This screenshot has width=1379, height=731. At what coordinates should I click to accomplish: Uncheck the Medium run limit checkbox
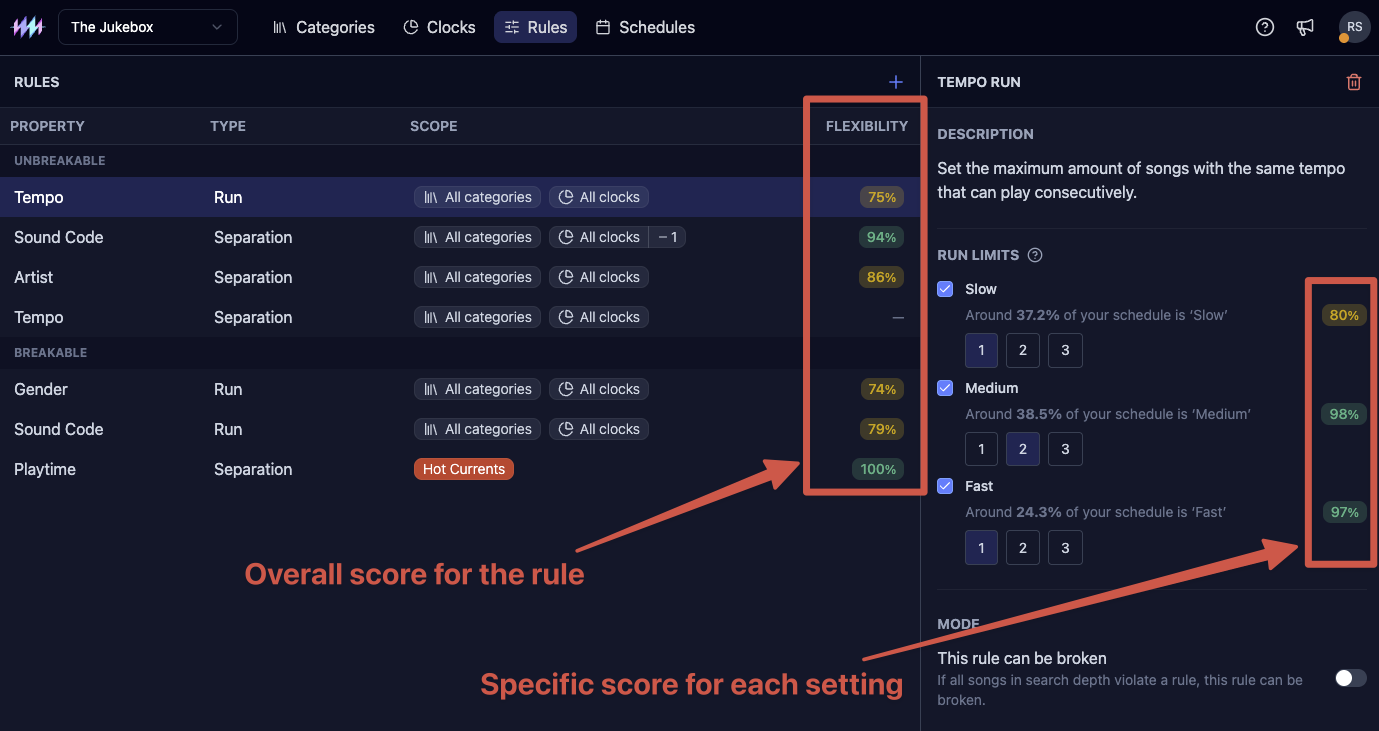[x=945, y=388]
